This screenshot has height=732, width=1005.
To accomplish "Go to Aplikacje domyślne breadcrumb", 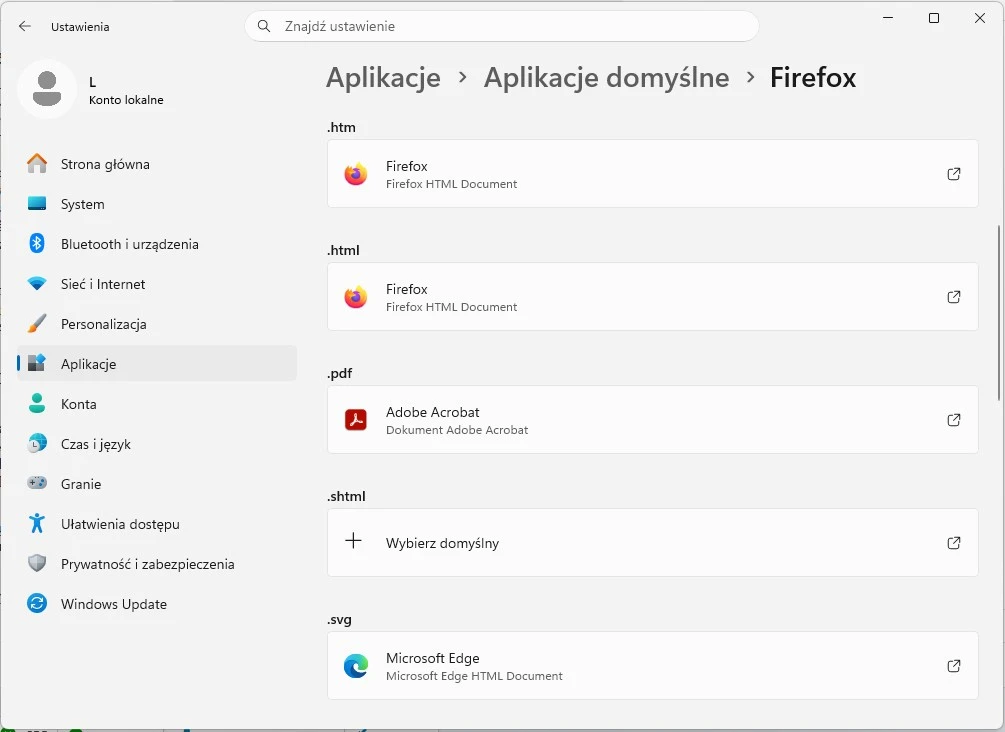I will point(606,78).
